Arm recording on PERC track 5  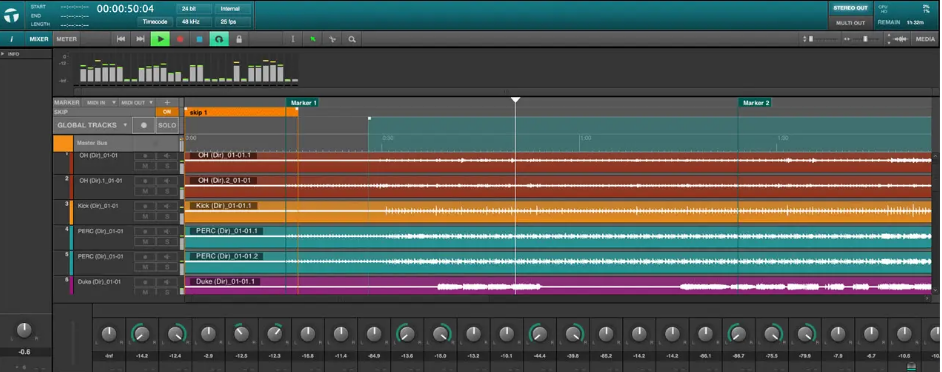pyautogui.click(x=145, y=257)
